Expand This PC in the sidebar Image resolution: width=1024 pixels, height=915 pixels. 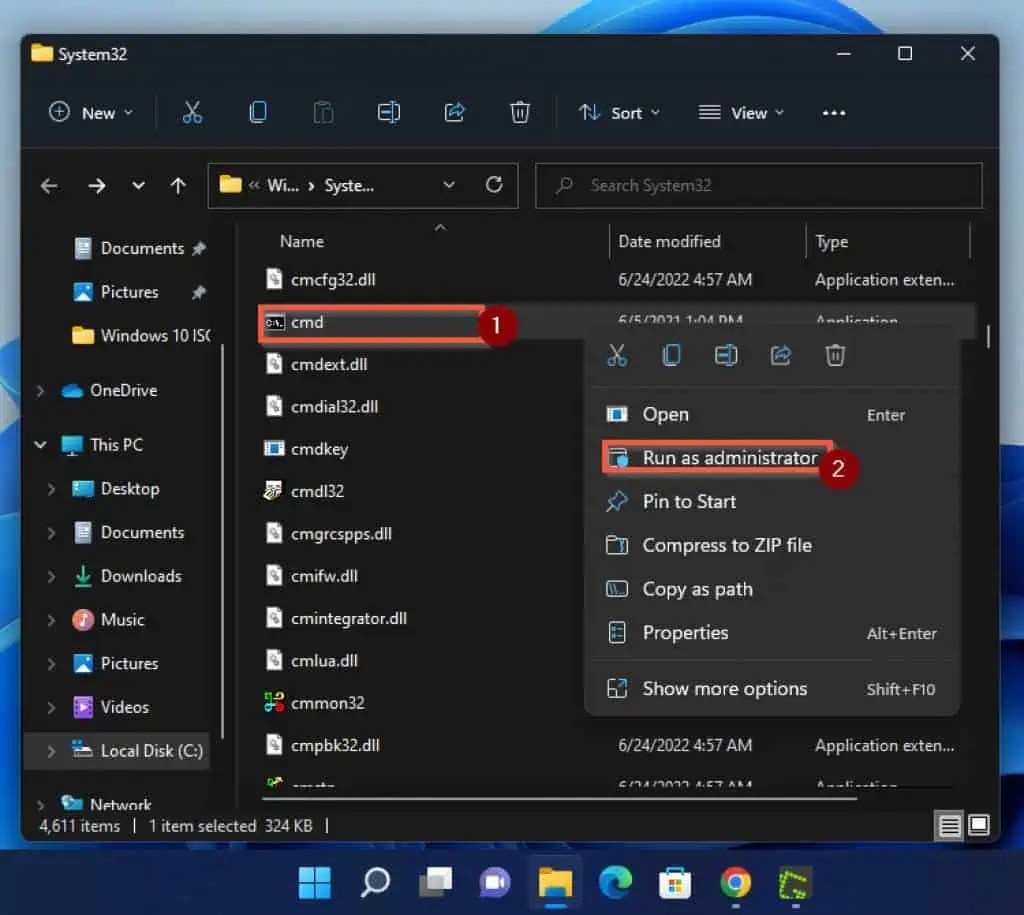[40, 444]
